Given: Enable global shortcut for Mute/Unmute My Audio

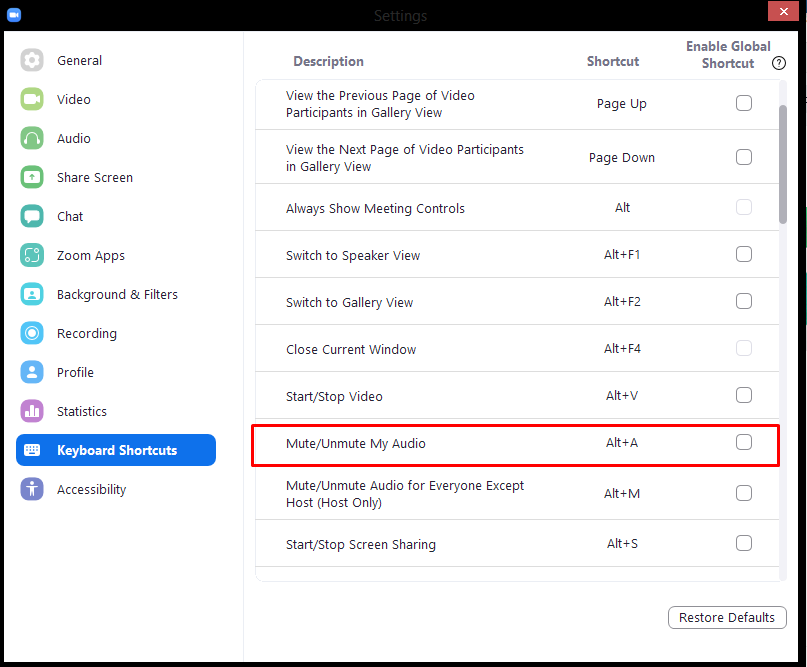Looking at the screenshot, I should pyautogui.click(x=744, y=442).
